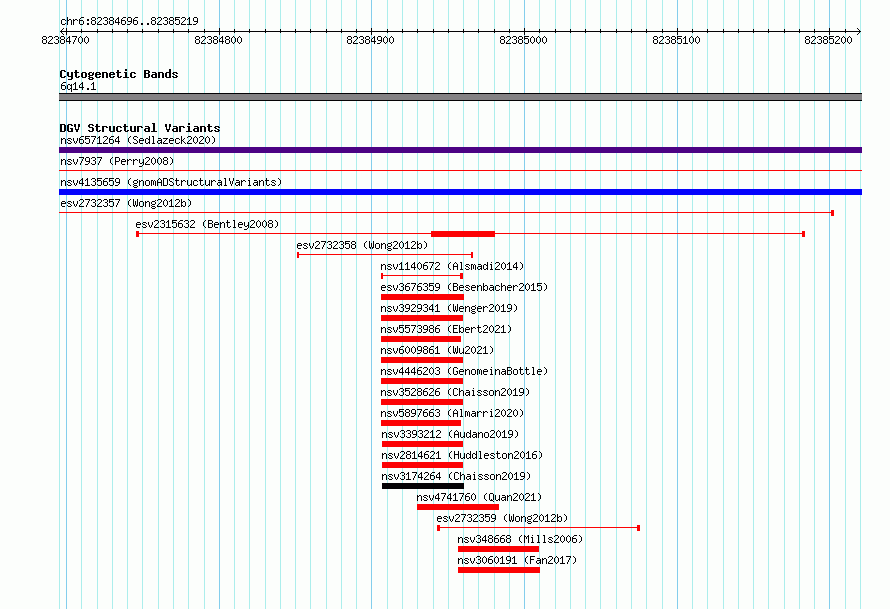Click the red bar under nsv2814621 (Huddleston2016)

[422, 465]
